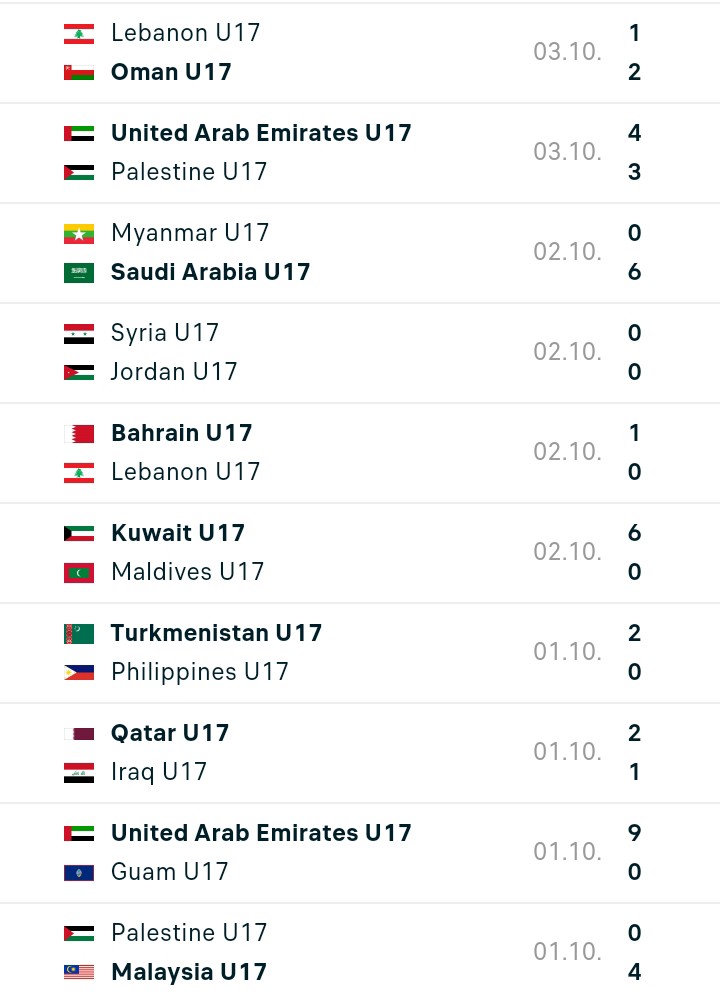The height and width of the screenshot is (996, 720).
Task: Click the 4-3 score of UAE vs Palestine
Action: click(x=634, y=152)
